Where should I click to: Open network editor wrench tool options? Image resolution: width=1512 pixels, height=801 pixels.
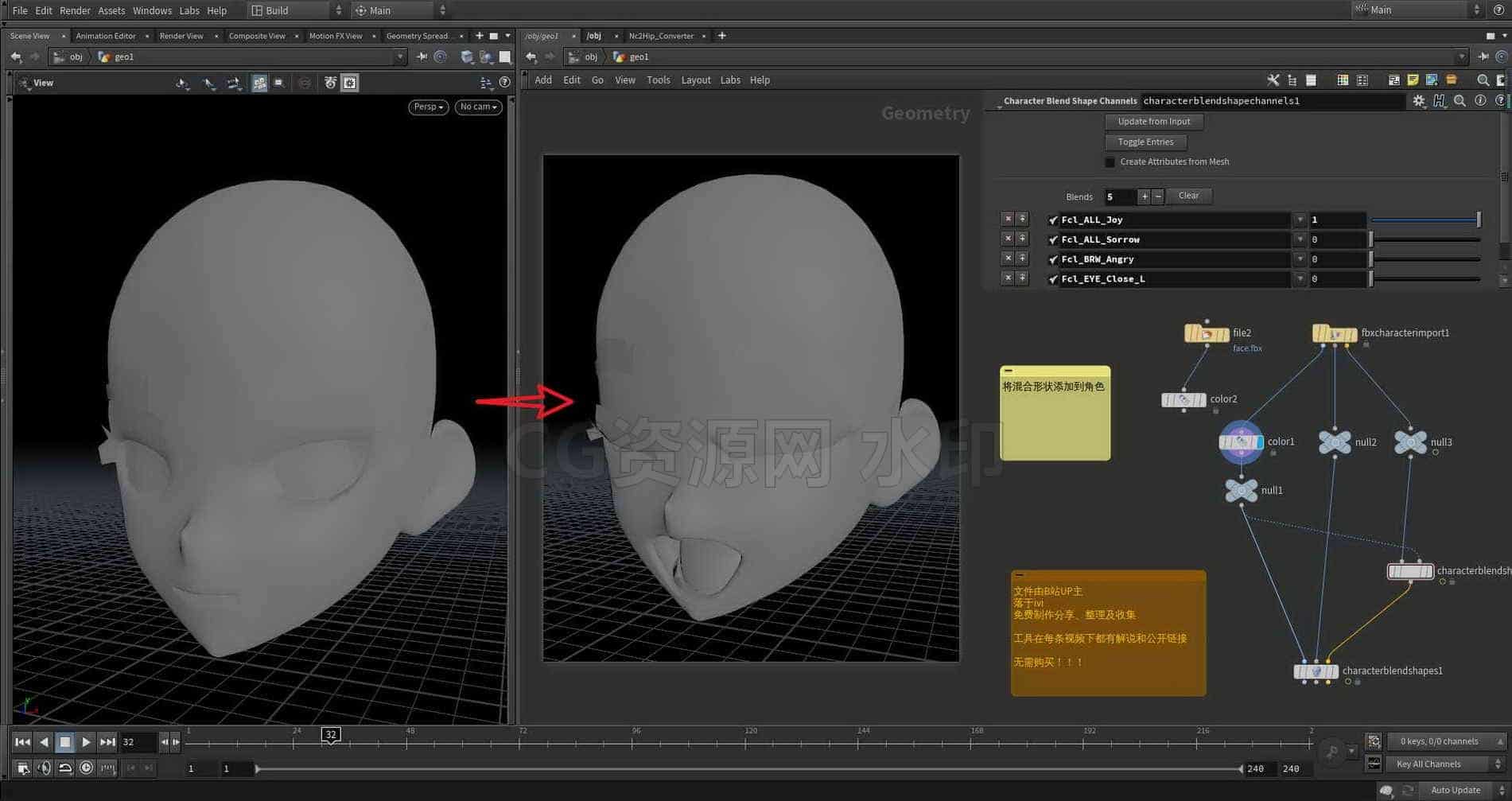(x=1273, y=80)
